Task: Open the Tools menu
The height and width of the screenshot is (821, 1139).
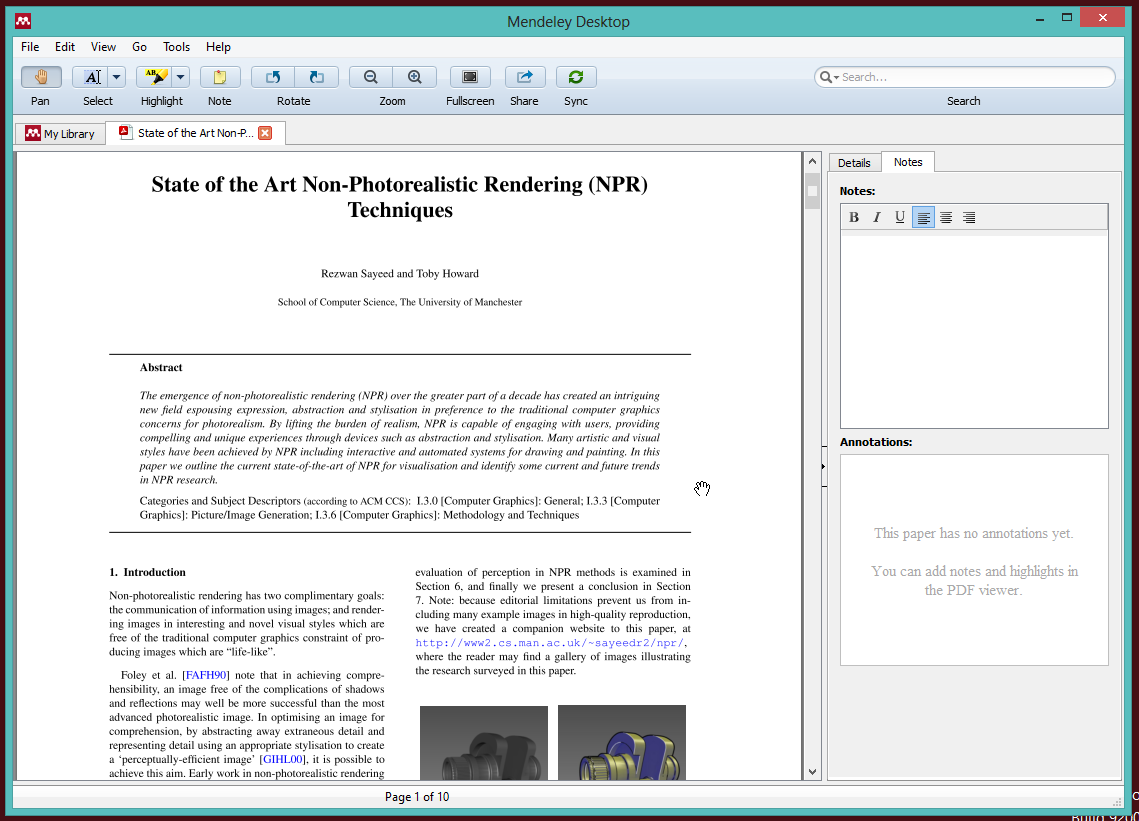Action: [x=176, y=47]
